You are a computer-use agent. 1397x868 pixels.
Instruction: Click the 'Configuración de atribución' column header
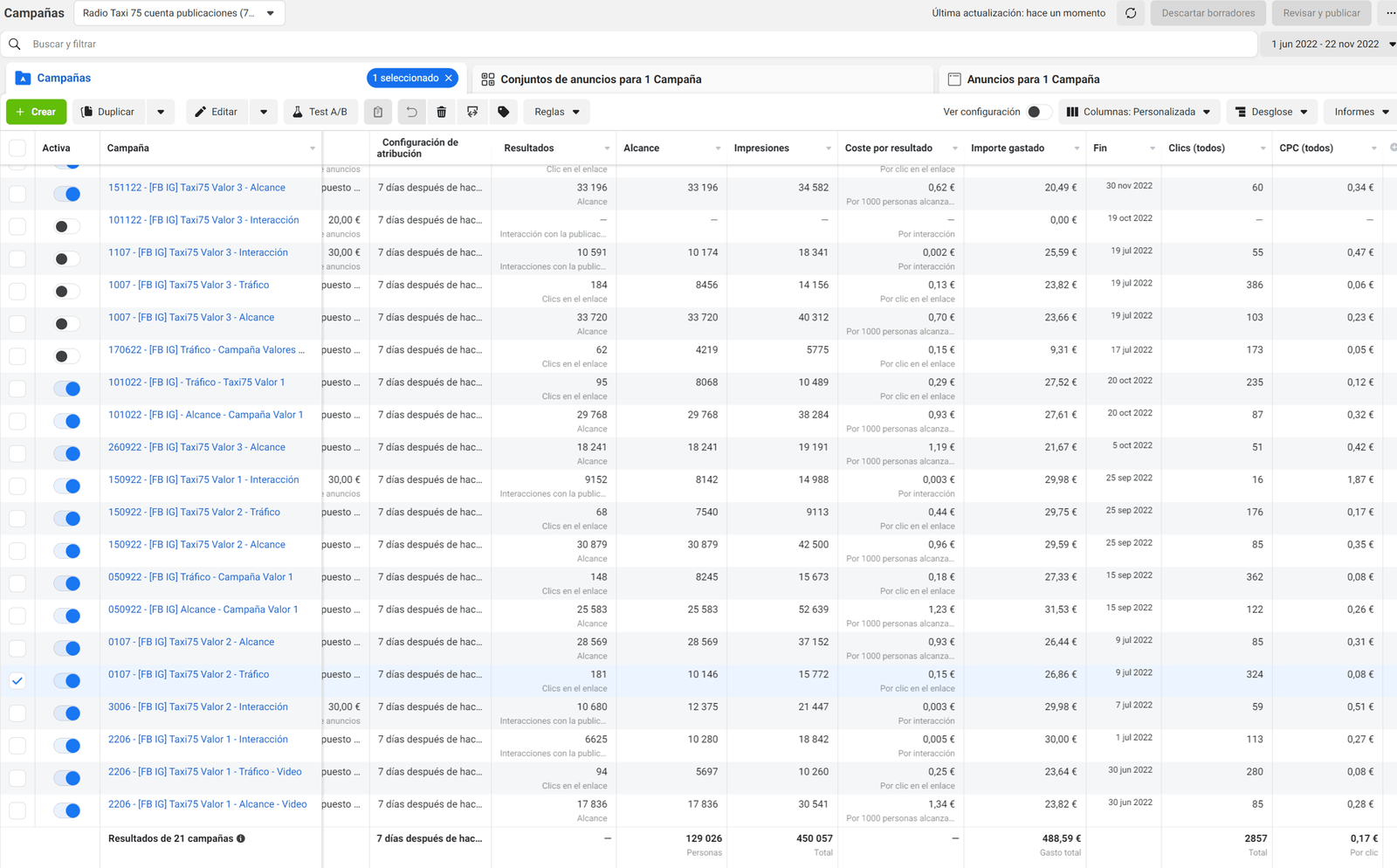click(x=419, y=148)
